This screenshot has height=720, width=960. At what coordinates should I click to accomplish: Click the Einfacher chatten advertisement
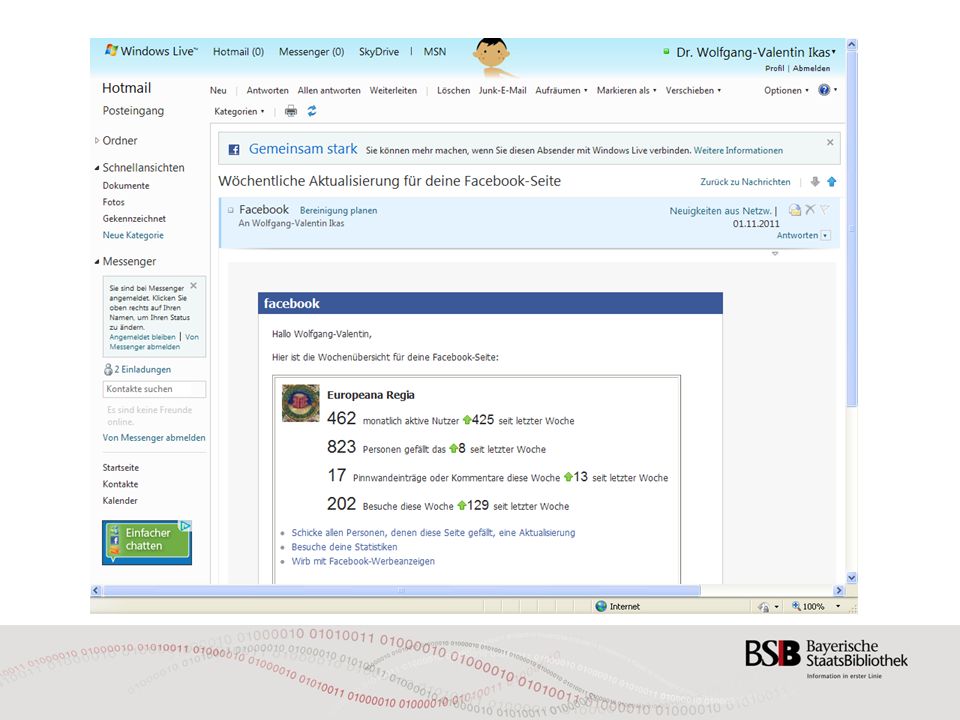(x=147, y=542)
